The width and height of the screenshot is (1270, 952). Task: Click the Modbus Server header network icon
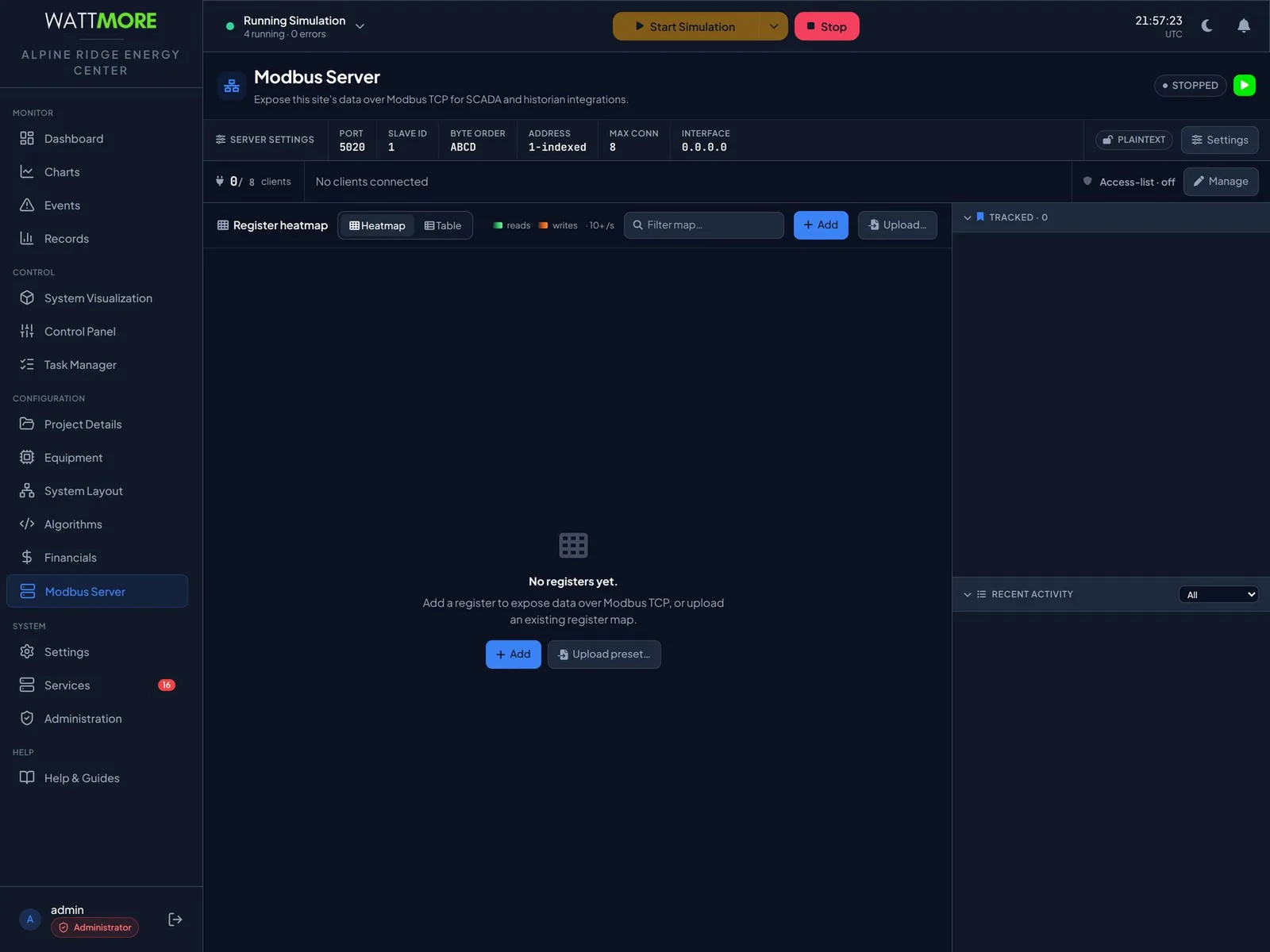(232, 86)
